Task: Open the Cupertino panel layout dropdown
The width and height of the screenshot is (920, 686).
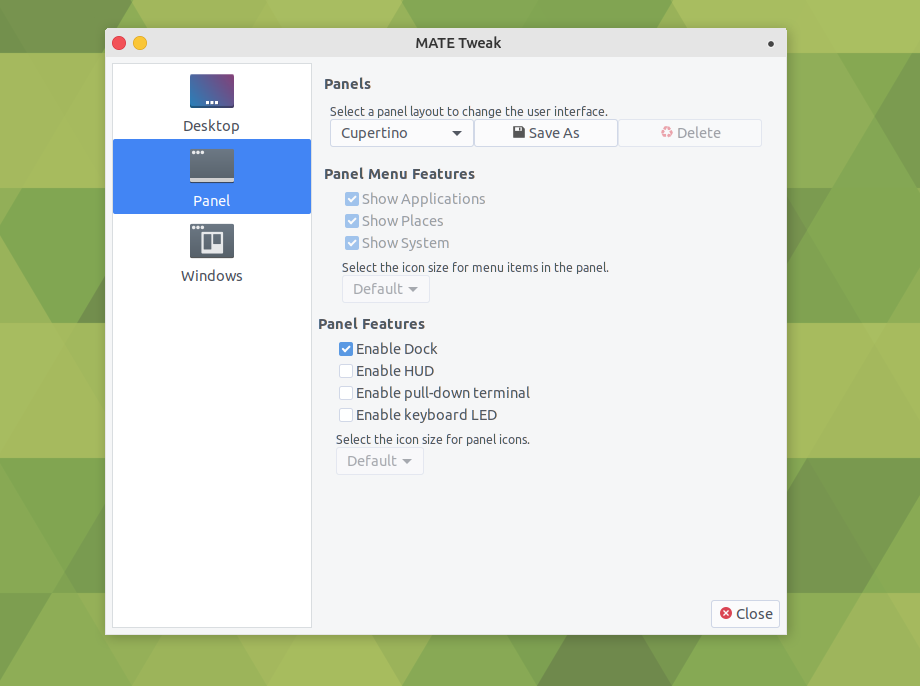Action: 401,133
